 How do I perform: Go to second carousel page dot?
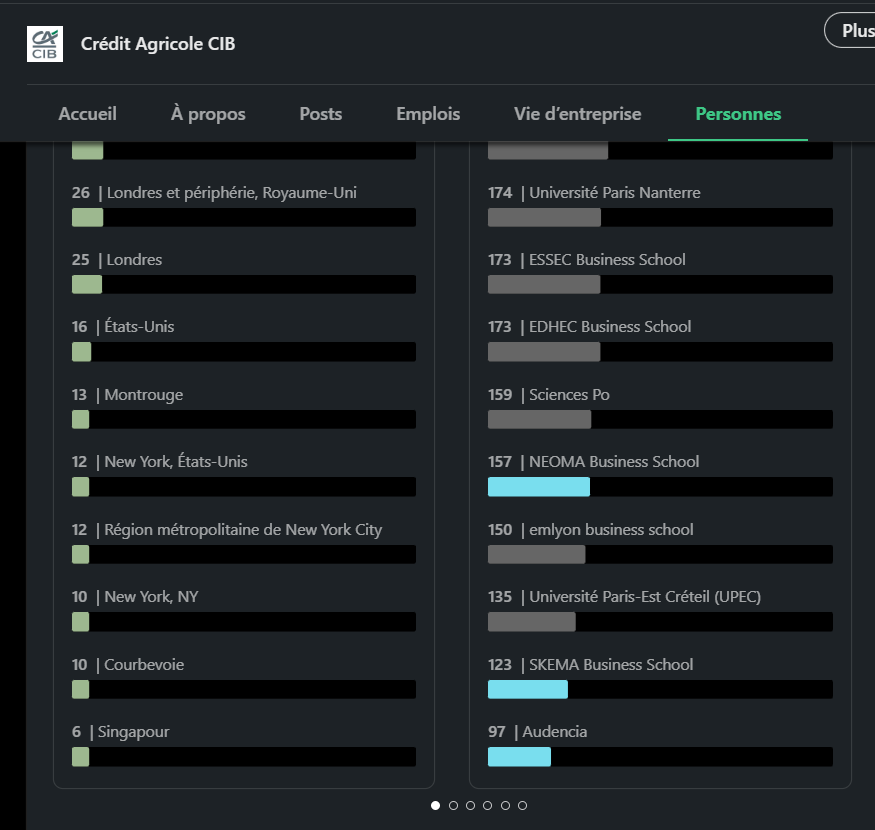coord(453,805)
